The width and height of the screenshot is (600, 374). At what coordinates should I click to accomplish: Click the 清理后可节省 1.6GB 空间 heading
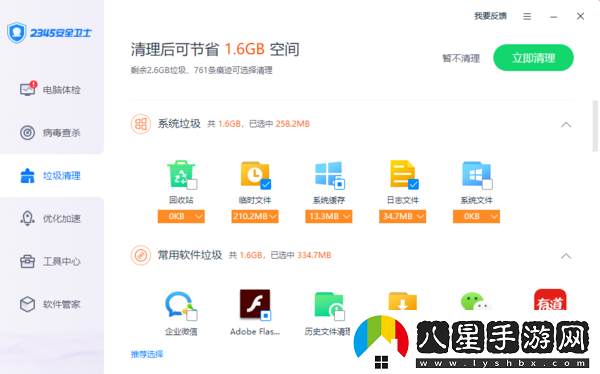(x=215, y=49)
